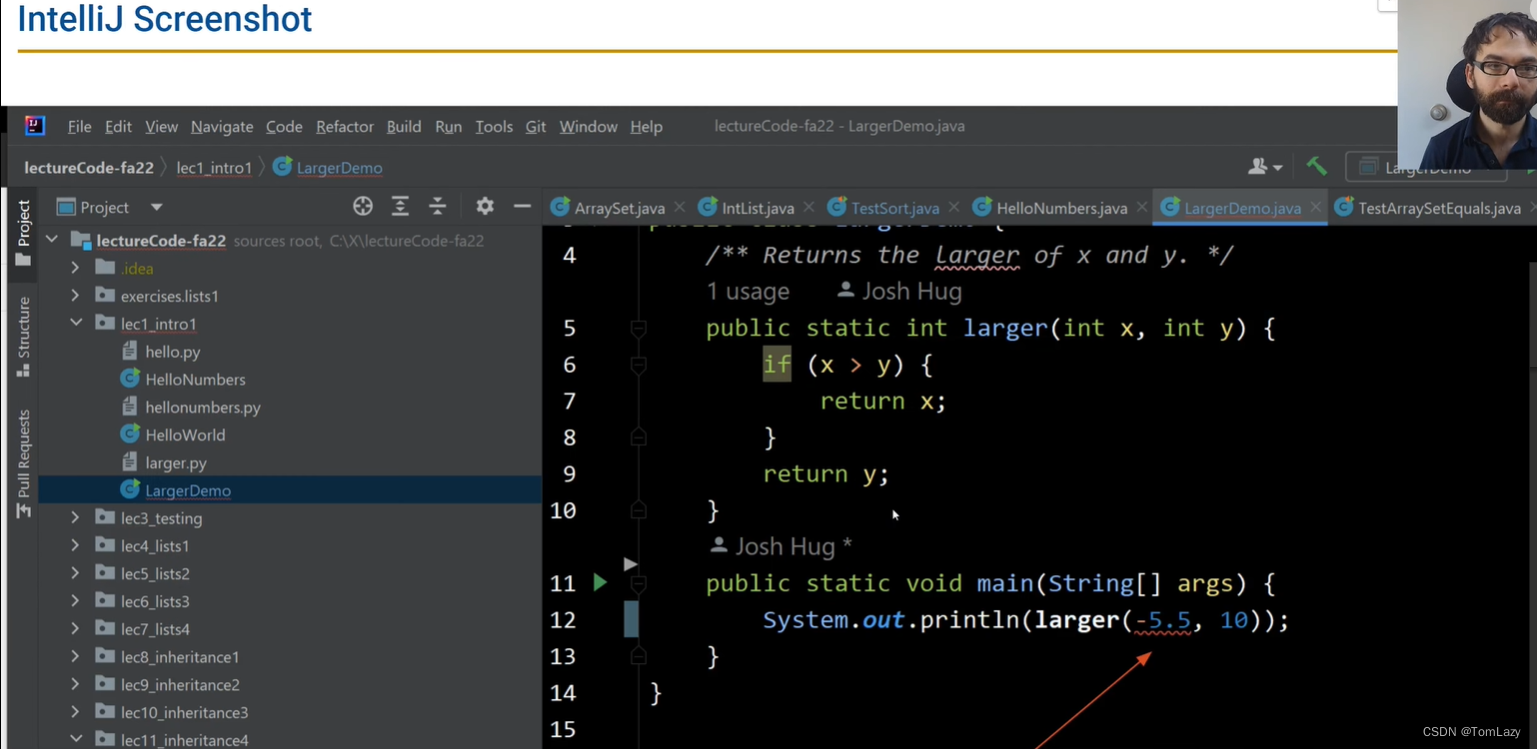
Task: Close the IntList.java tab
Action: 809,208
